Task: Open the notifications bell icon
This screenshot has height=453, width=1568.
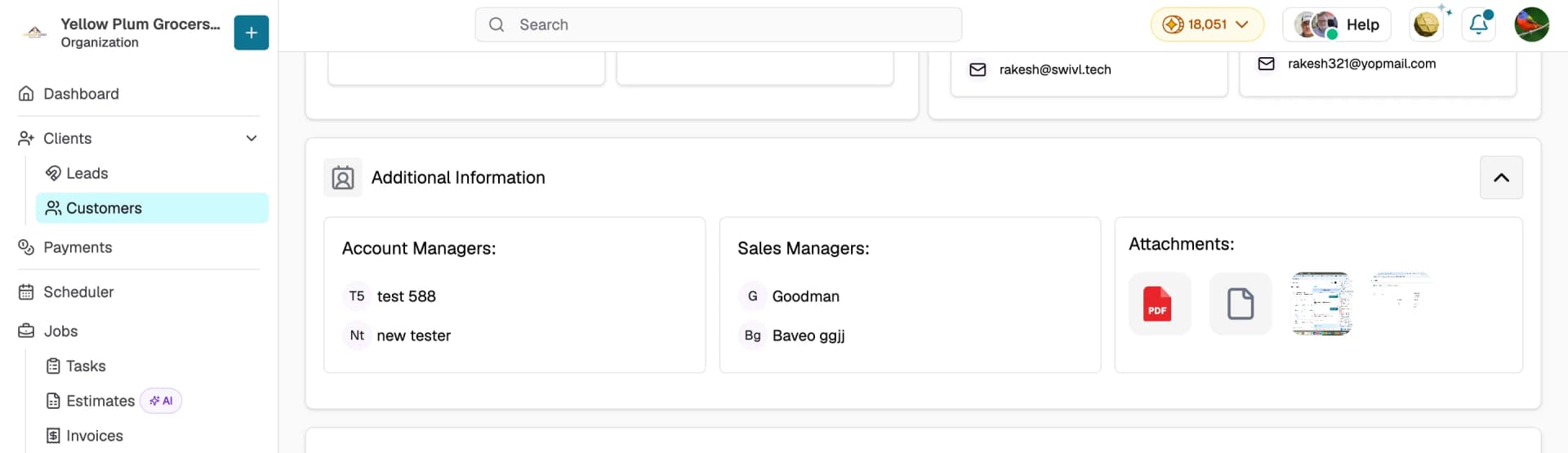Action: [x=1479, y=24]
